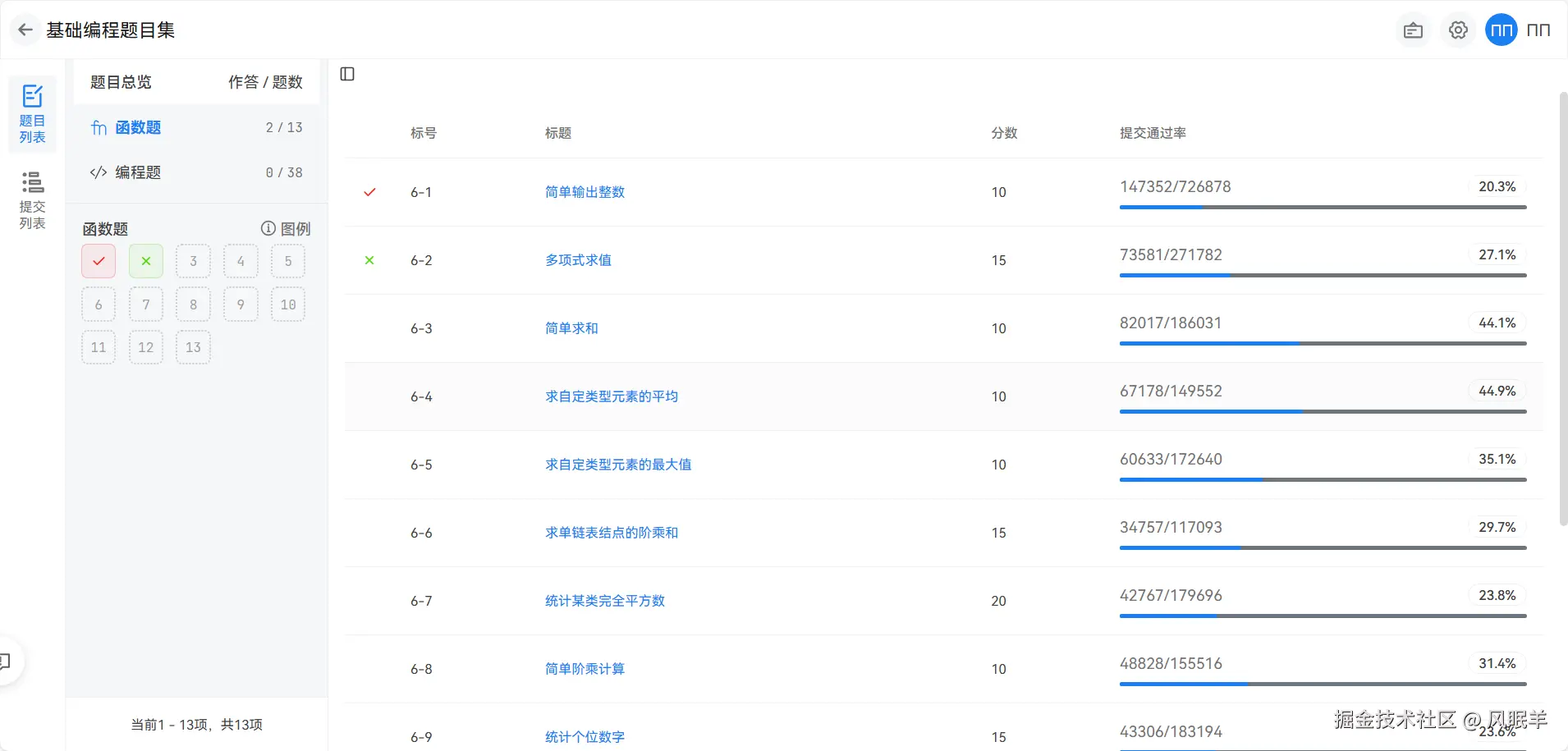
Task: Click the green cross status of 6-2
Action: click(369, 260)
